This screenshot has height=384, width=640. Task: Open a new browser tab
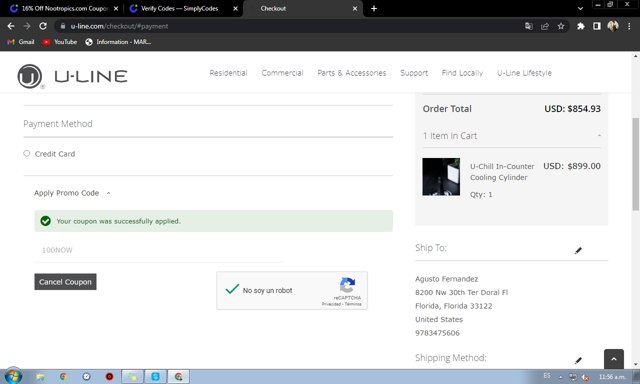click(374, 9)
